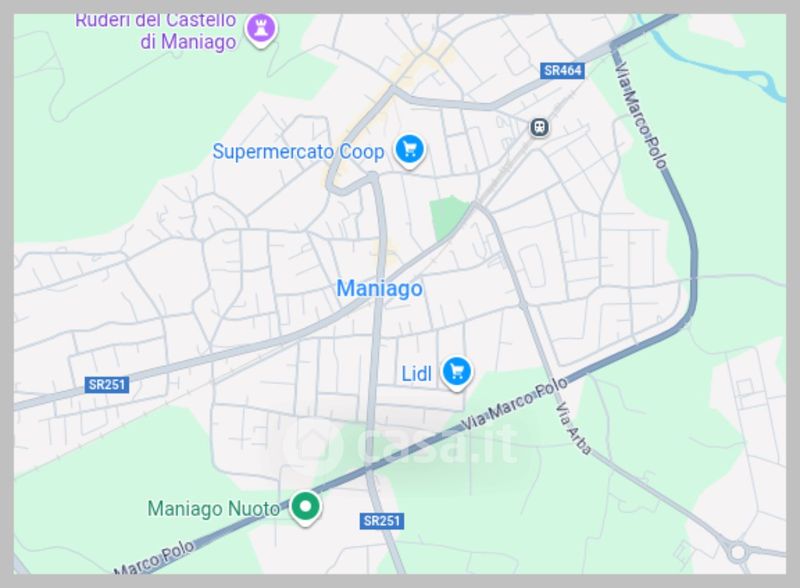Select the castle ruins purple marker
The image size is (800, 588).
click(x=261, y=29)
